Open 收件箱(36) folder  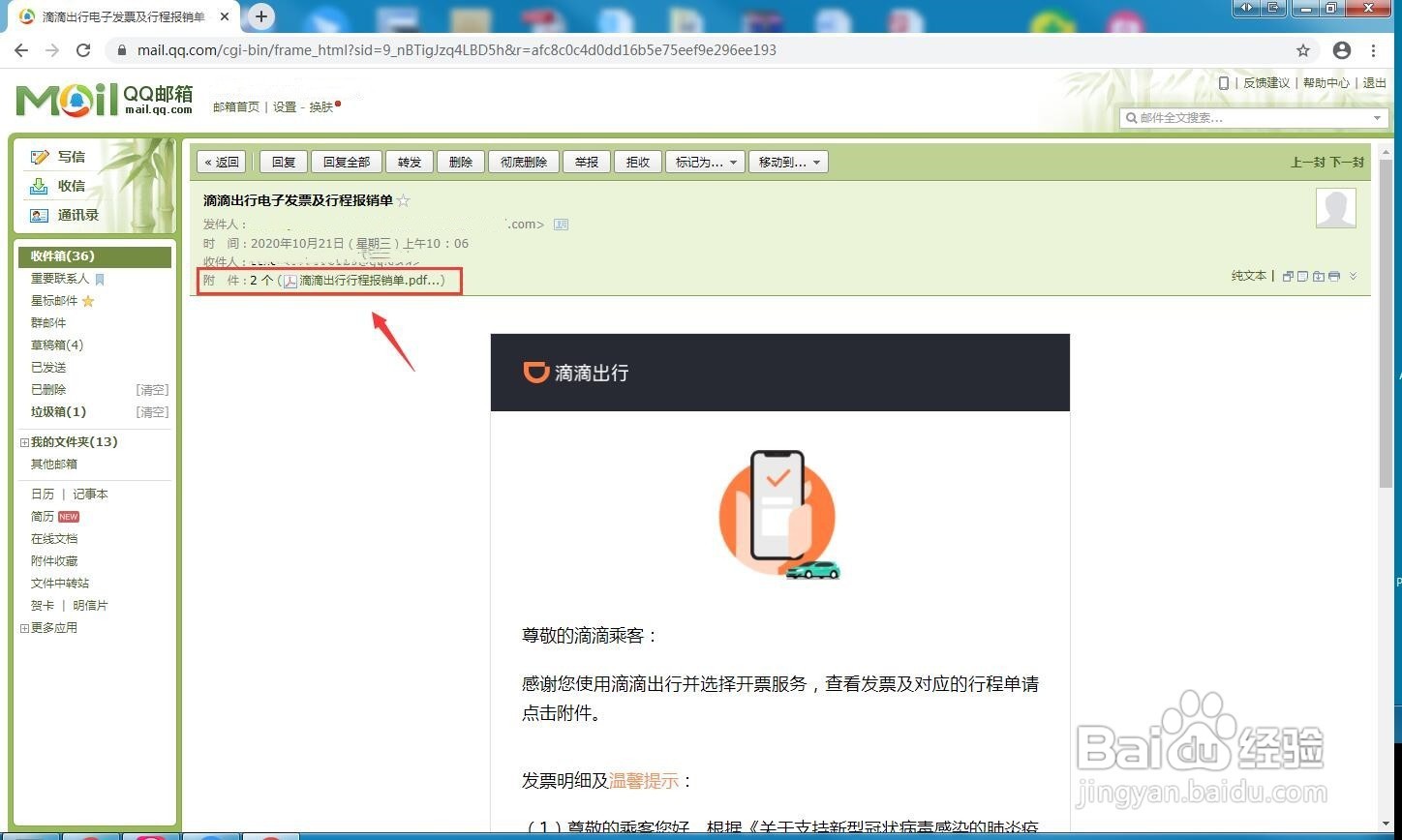pos(95,256)
